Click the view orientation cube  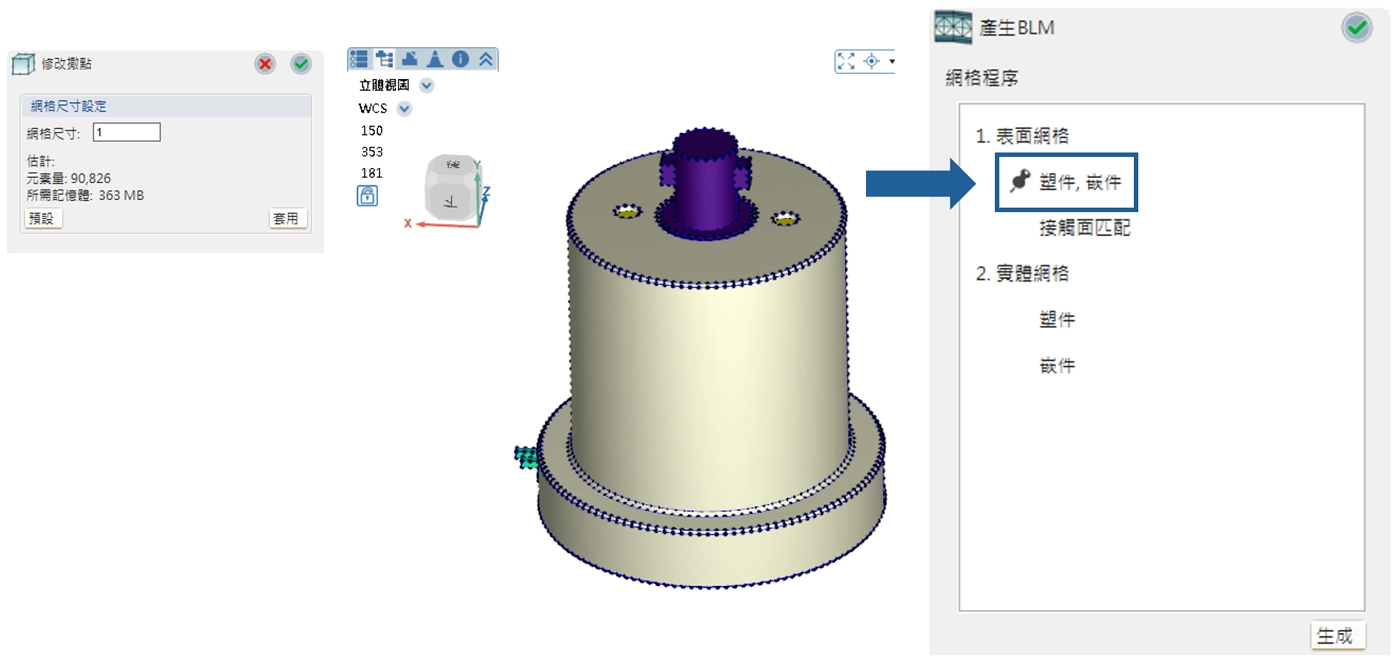pyautogui.click(x=451, y=187)
